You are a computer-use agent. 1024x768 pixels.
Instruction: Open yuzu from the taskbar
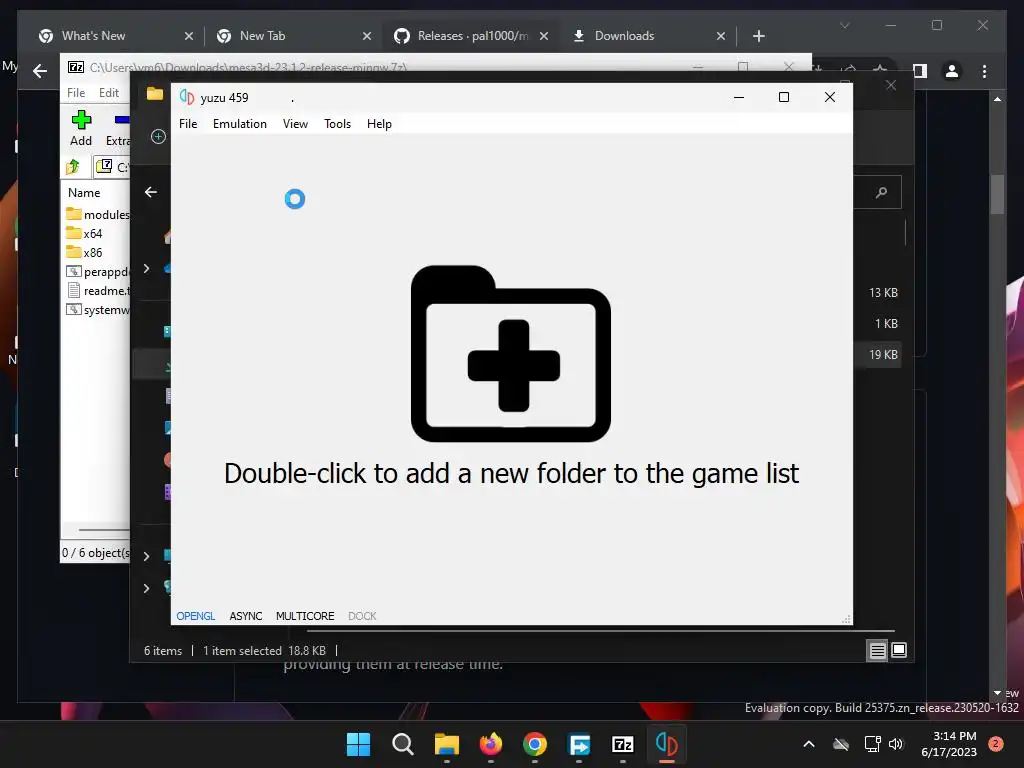click(x=666, y=744)
